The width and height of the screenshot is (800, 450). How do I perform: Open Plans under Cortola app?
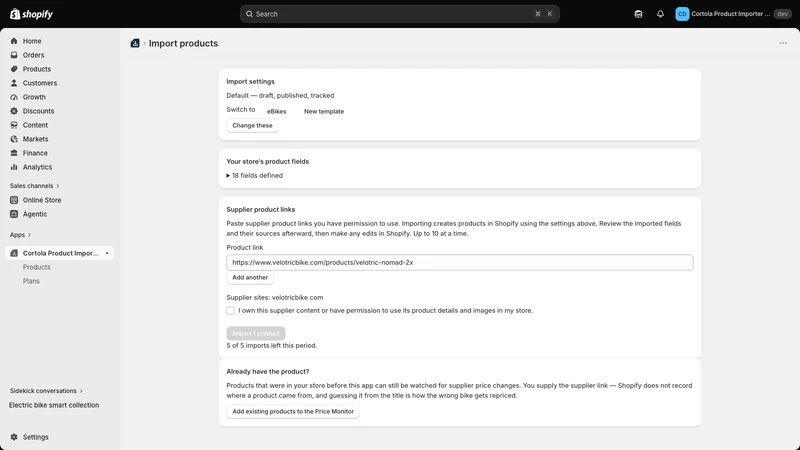tap(31, 281)
